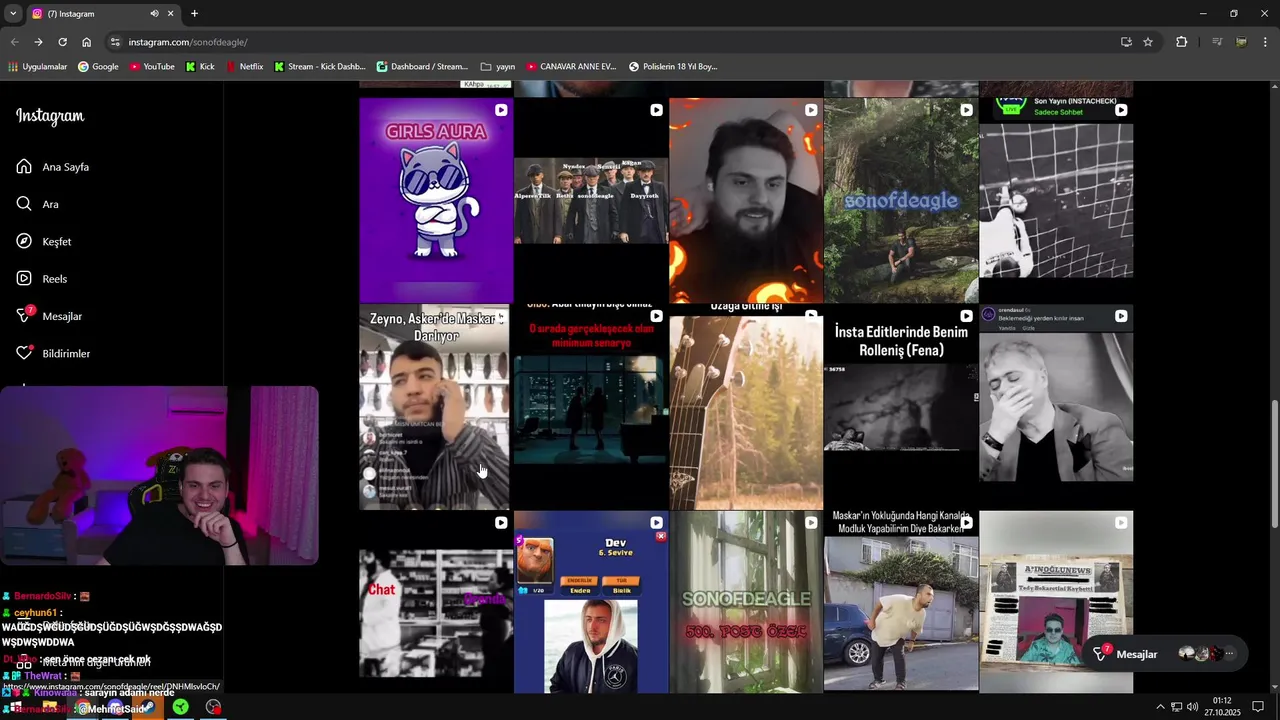This screenshot has height=720, width=1280.
Task: Open the minimum senaryo reel
Action: [591, 407]
